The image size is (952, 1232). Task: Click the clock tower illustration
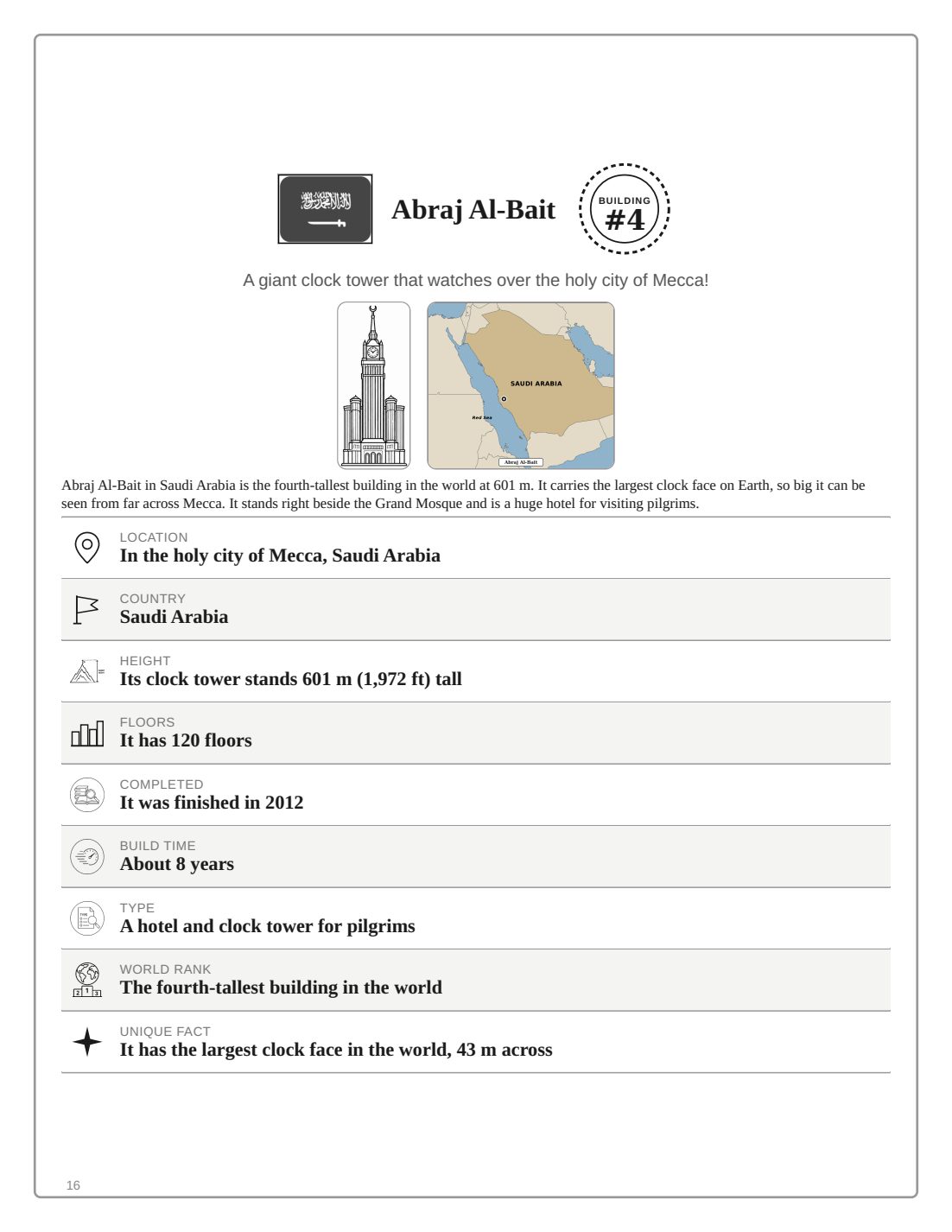(373, 385)
